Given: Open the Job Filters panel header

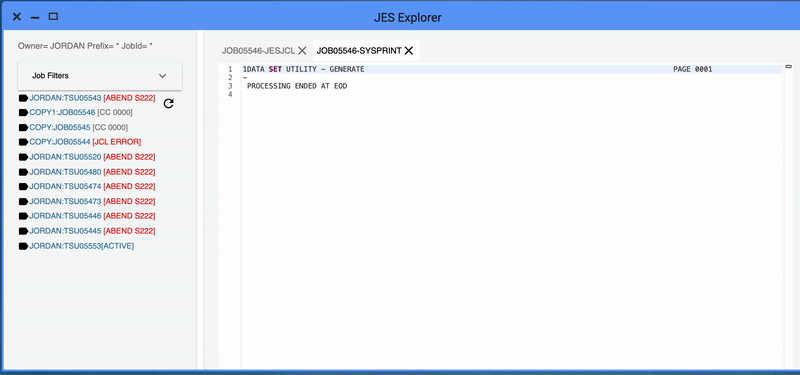Looking at the screenshot, I should coord(100,76).
